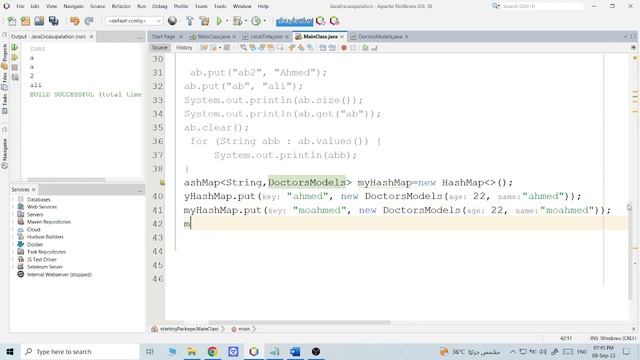Click the Source view button
The height and width of the screenshot is (360, 640).
(x=160, y=48)
